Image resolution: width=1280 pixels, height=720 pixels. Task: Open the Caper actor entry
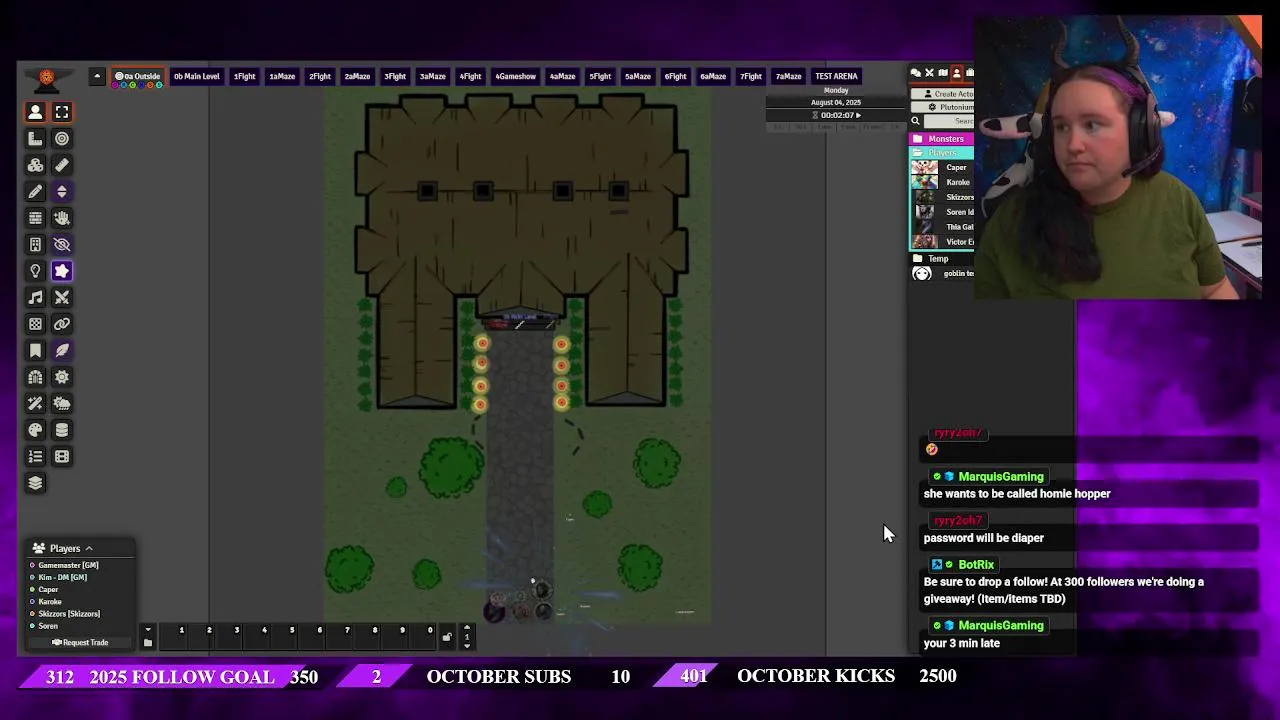(941, 168)
